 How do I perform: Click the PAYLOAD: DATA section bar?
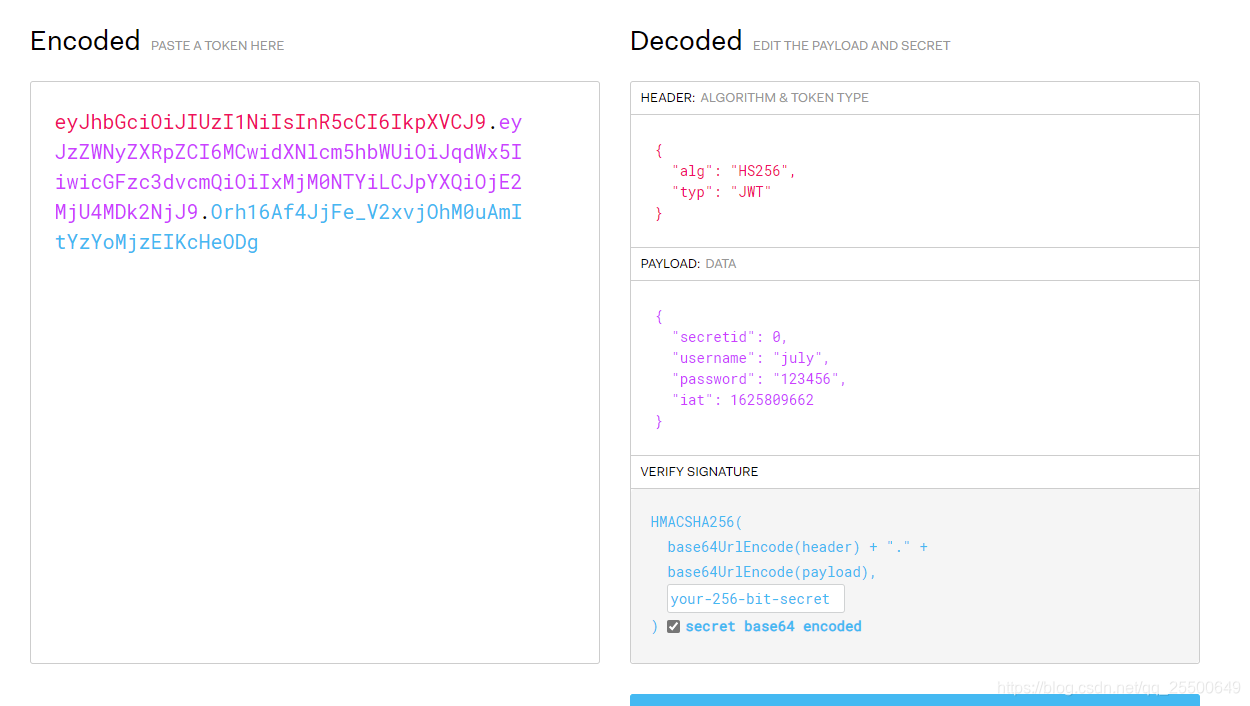point(914,263)
